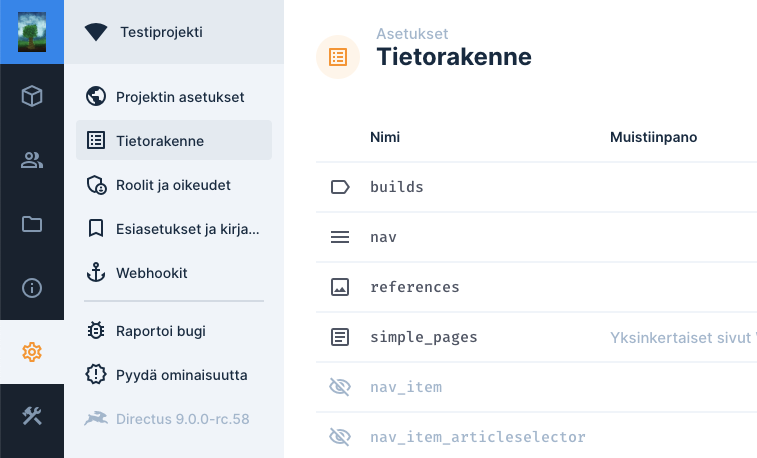Open Roolit ja oikeudet
This screenshot has height=458, width=757.
174,185
